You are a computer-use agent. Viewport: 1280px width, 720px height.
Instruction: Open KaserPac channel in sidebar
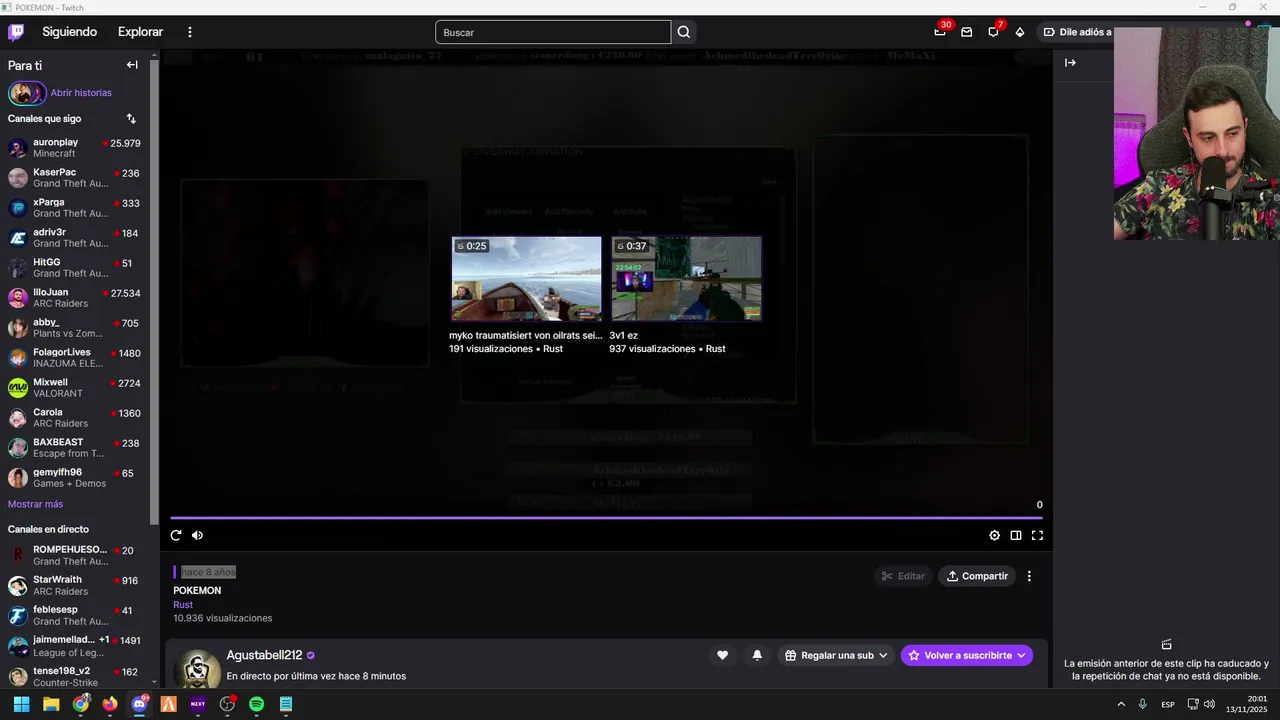(75, 178)
